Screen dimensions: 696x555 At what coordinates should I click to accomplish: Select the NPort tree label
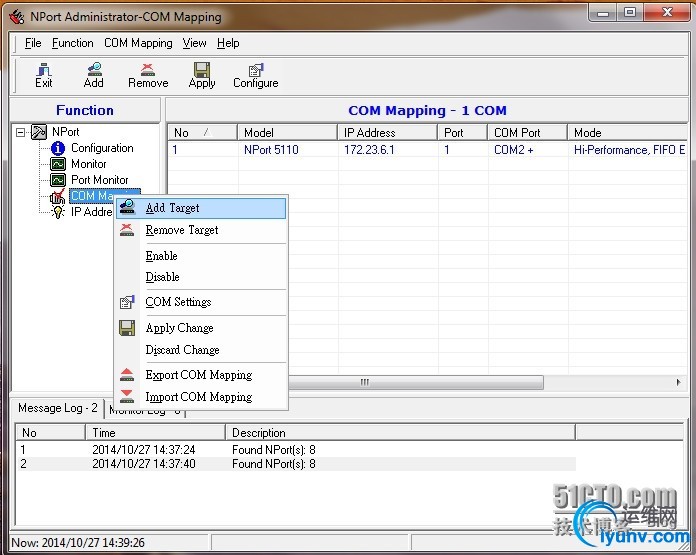click(65, 132)
